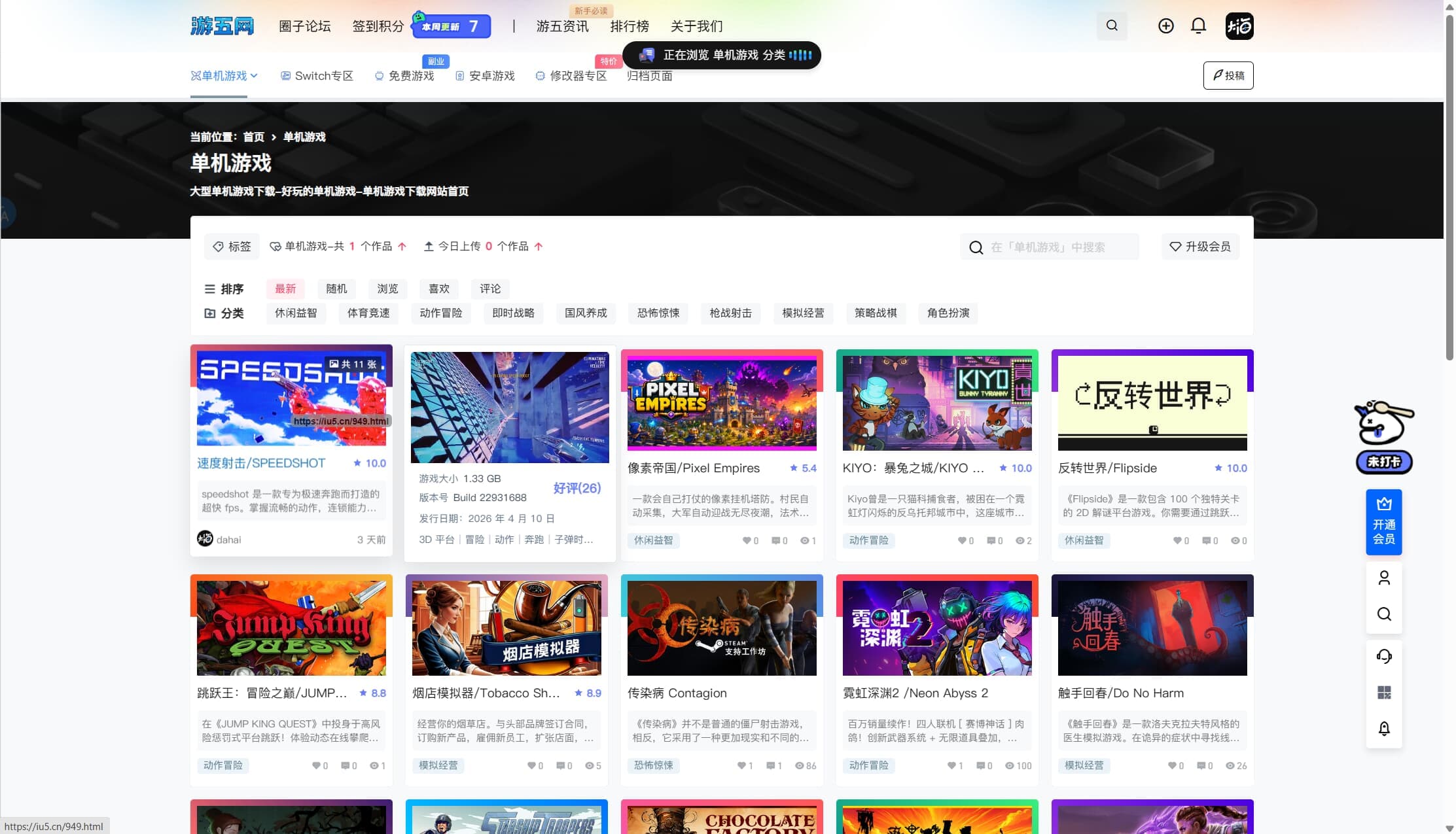Click the 未打卡 check-in mascot
Image resolution: width=1456 pixels, height=834 pixels.
1384,436
